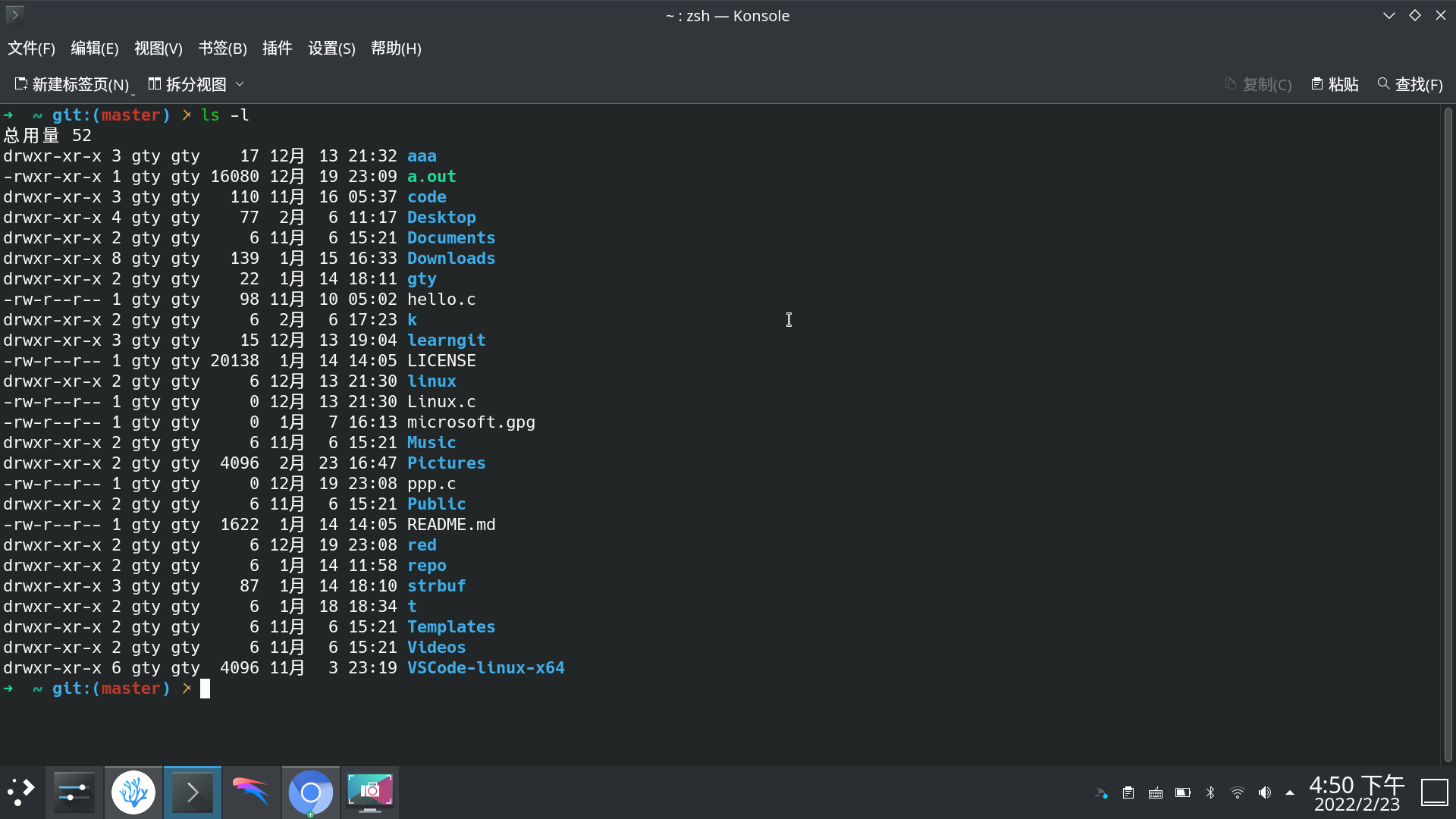
Task: Open the 书签(B) bookmarks menu
Action: pos(222,49)
